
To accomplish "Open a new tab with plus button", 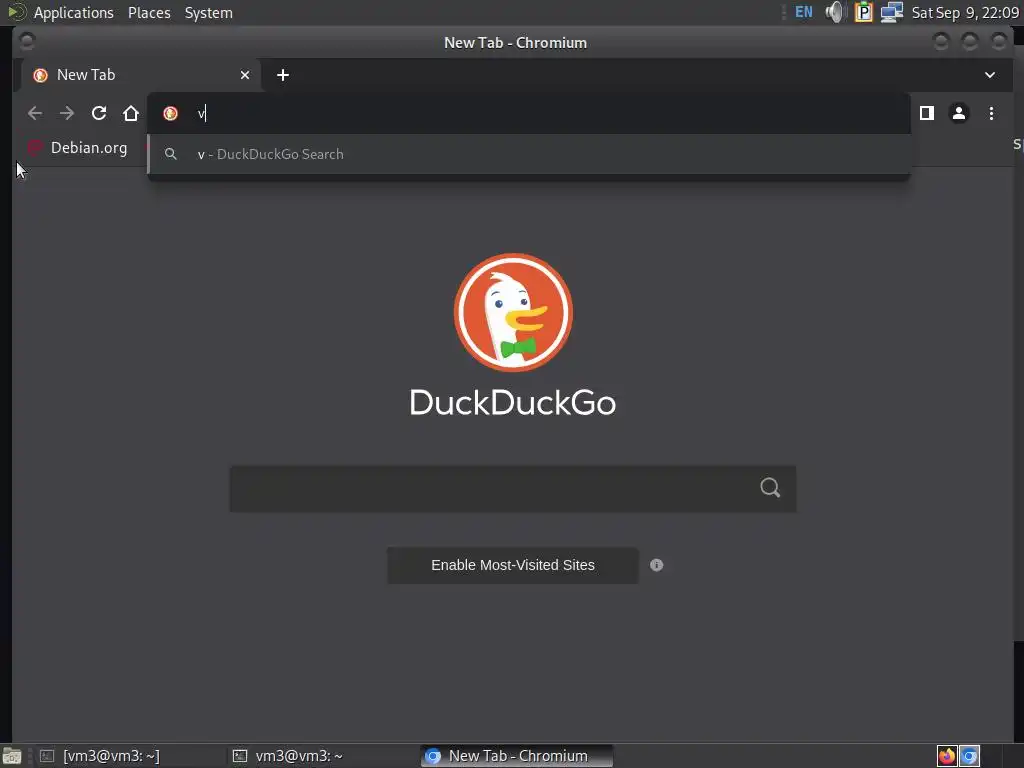I will point(283,75).
